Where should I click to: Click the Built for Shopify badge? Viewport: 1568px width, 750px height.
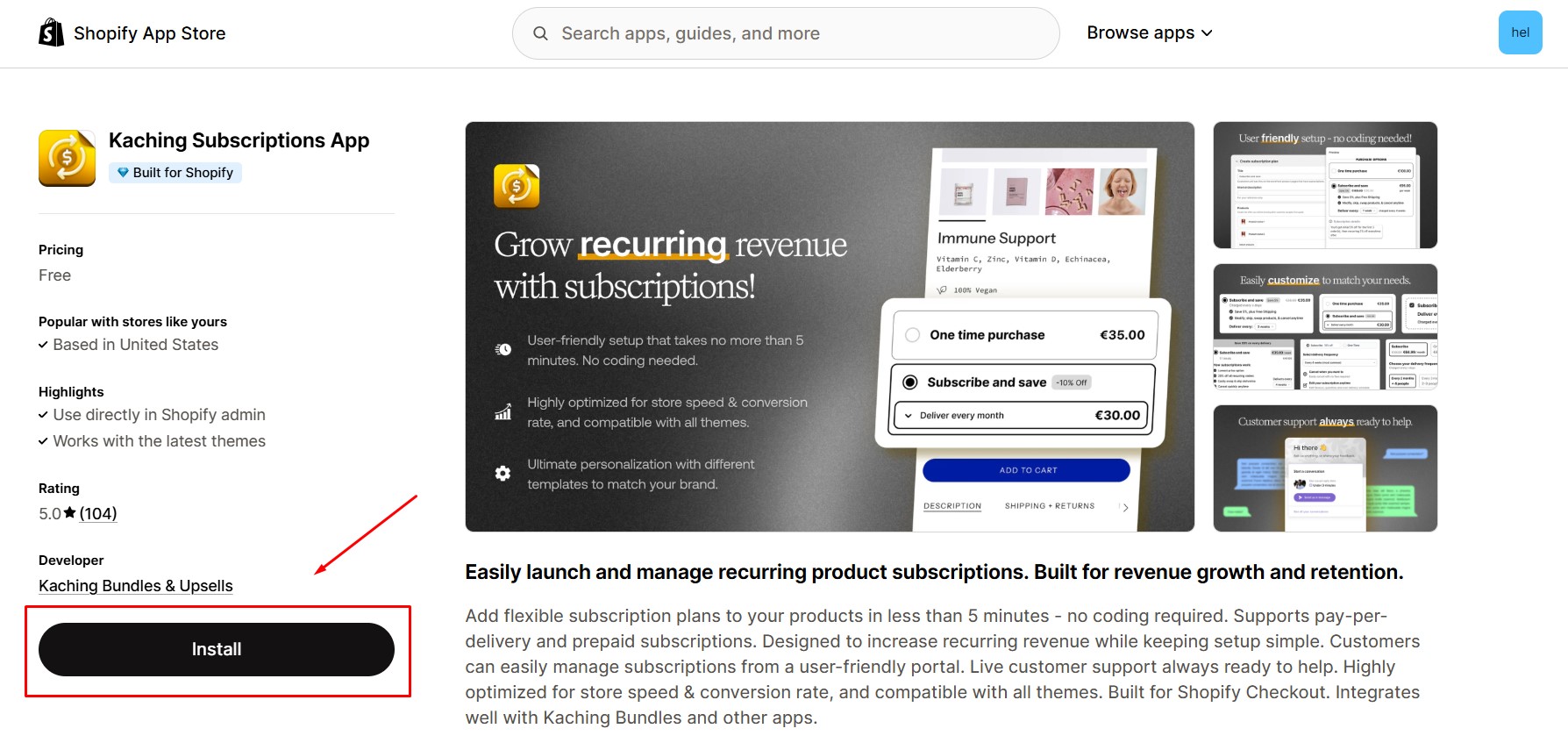click(175, 173)
